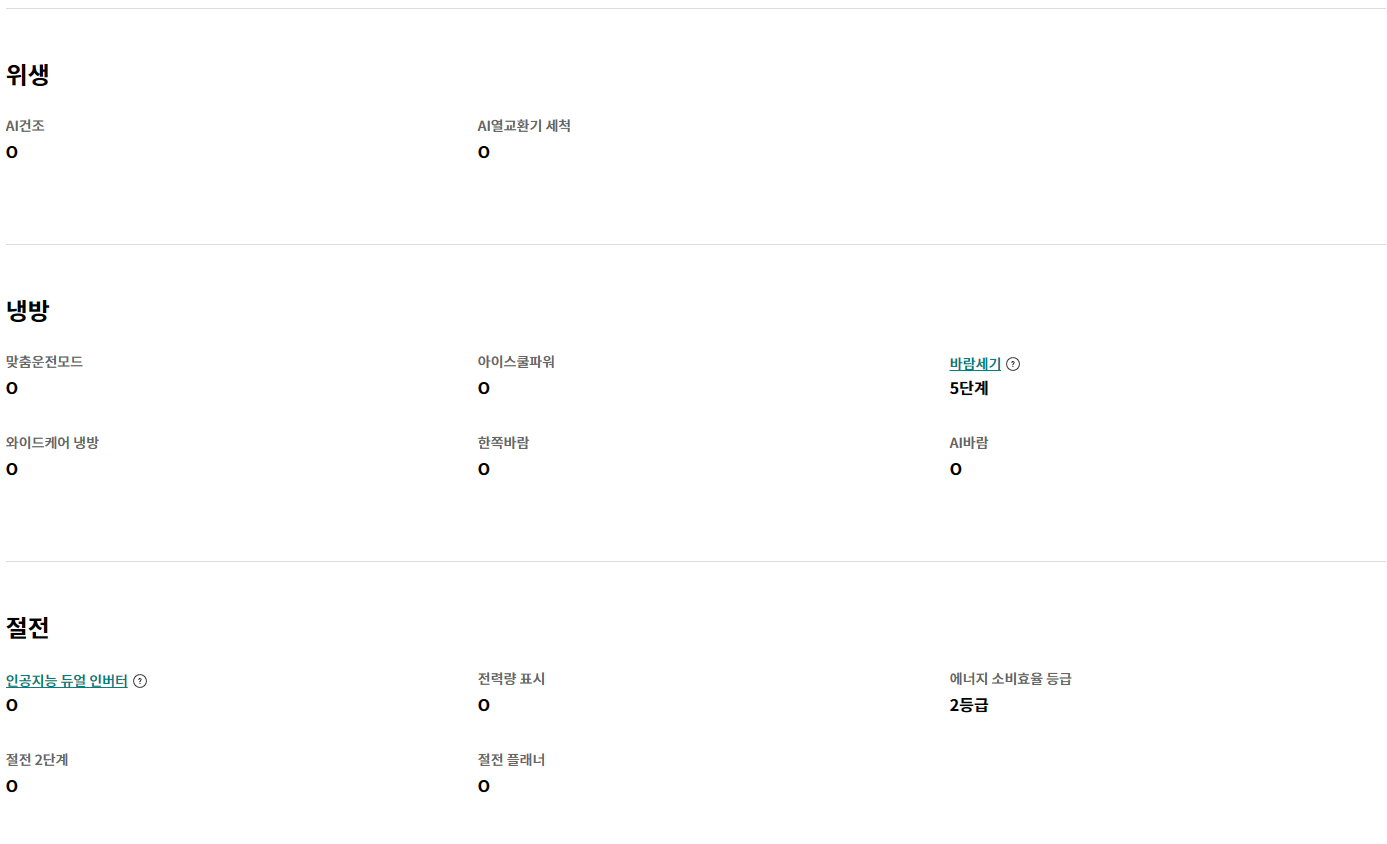Open the 인공지능 듀얼 인버터 link
1387x844 pixels.
67,681
